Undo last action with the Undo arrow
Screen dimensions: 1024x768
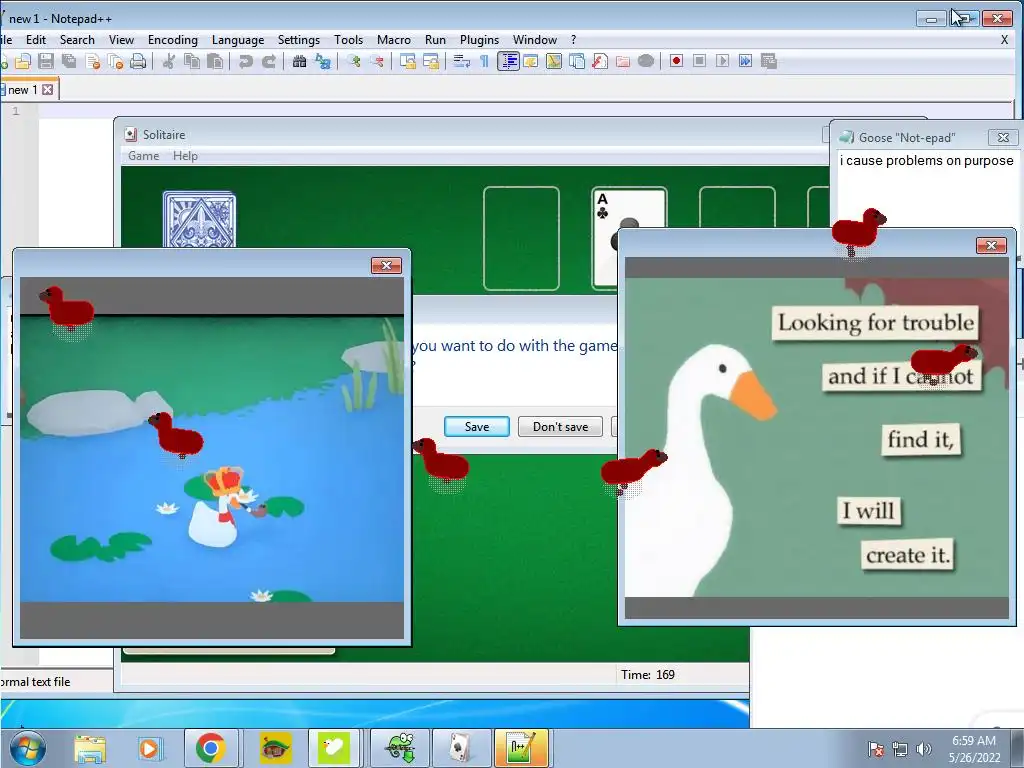246,61
